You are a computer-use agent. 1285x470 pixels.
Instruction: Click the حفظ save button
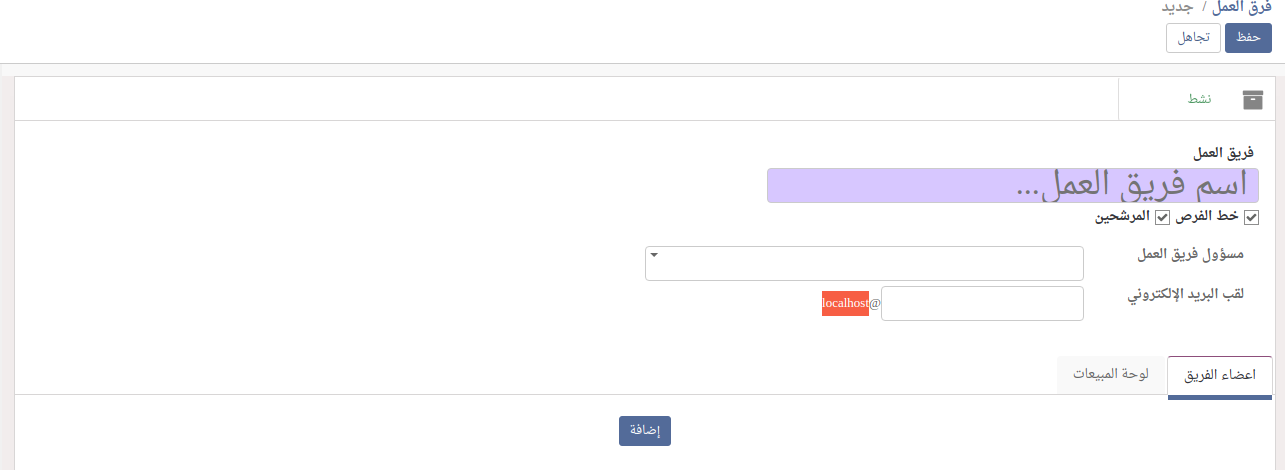[x=1248, y=37]
